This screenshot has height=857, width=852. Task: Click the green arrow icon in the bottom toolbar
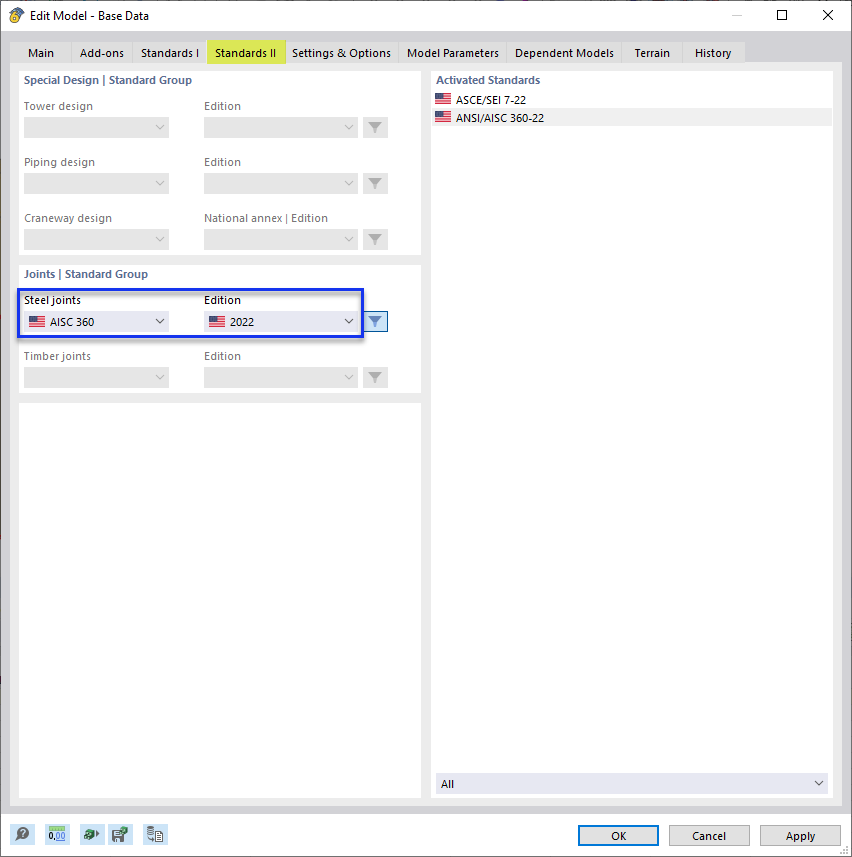(91, 835)
